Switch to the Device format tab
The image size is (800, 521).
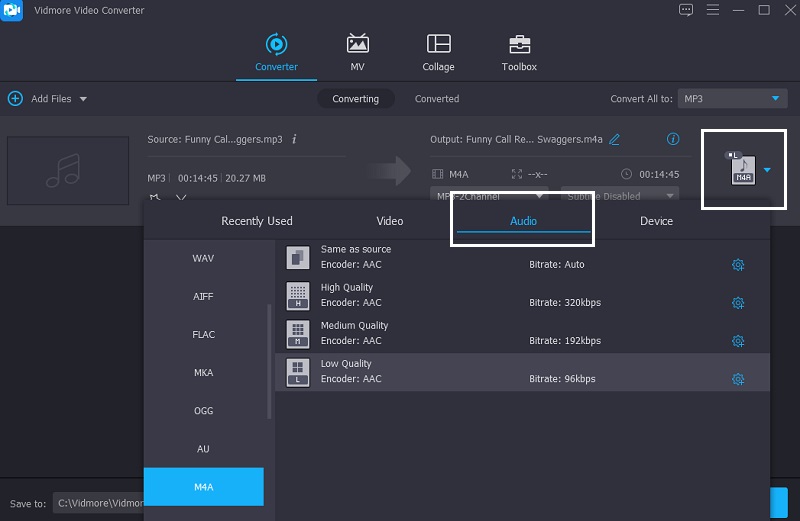tap(656, 221)
